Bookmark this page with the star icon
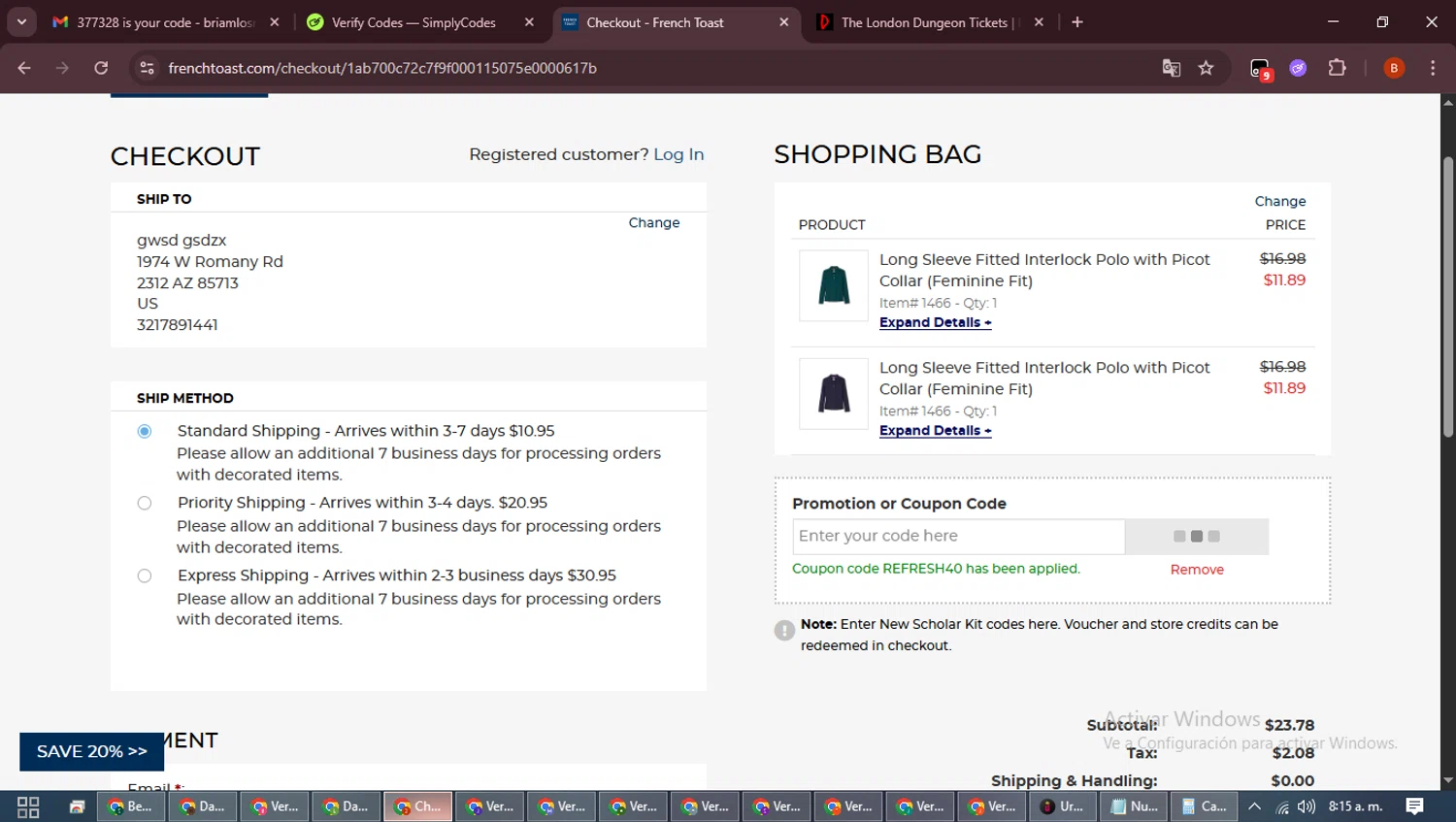 [x=1206, y=68]
